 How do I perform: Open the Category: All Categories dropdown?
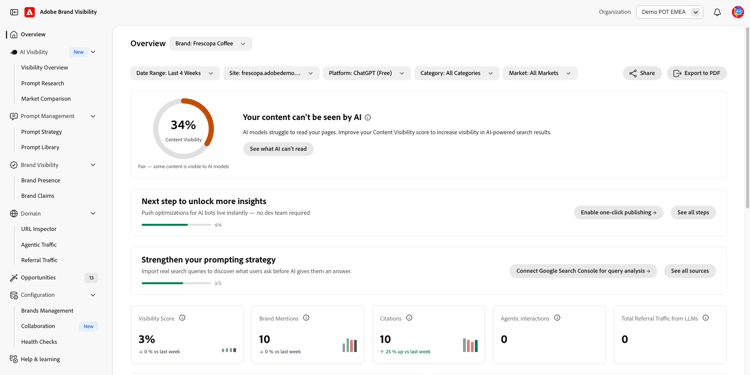tap(457, 73)
